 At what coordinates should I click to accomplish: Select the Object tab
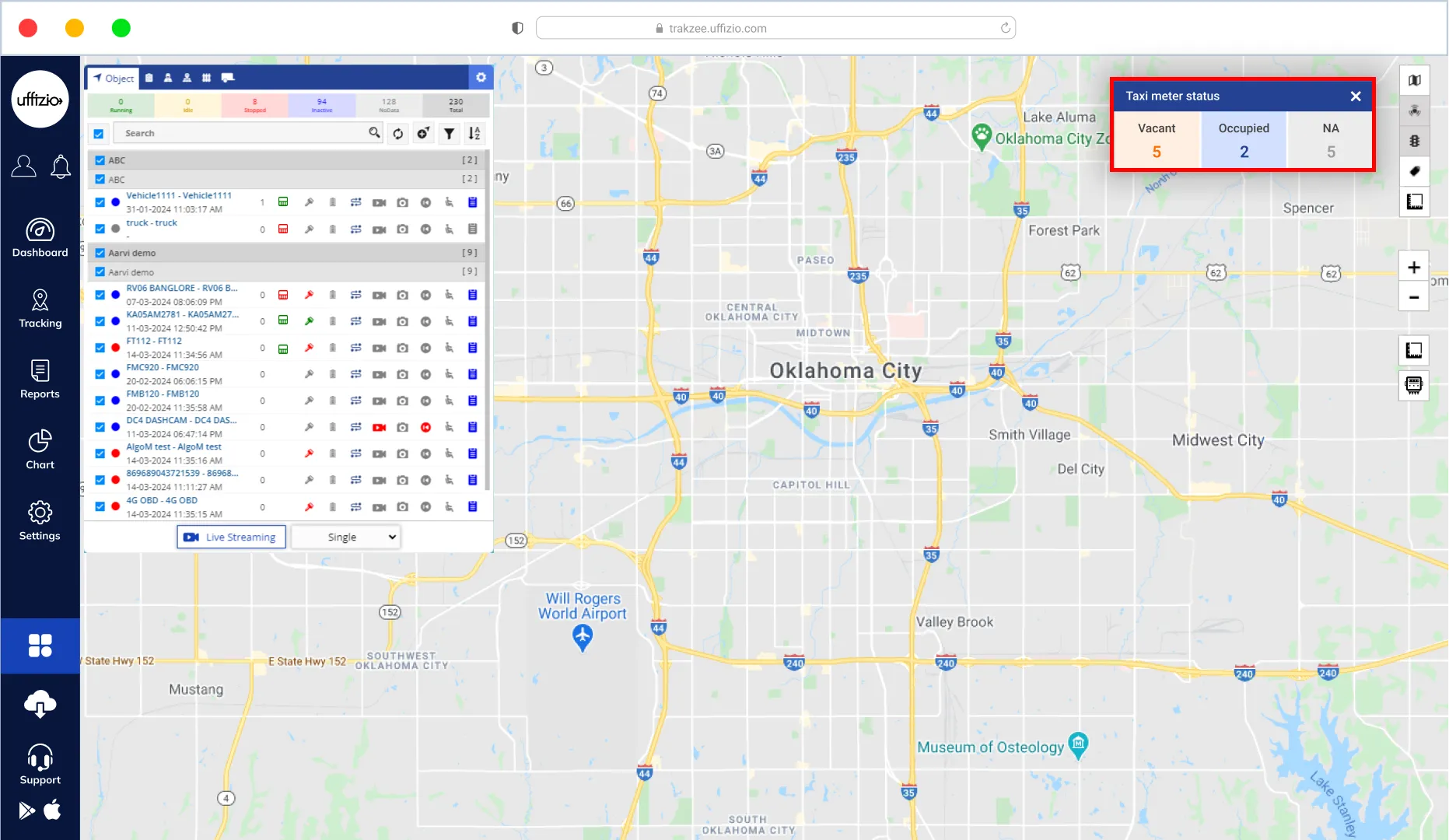point(114,78)
